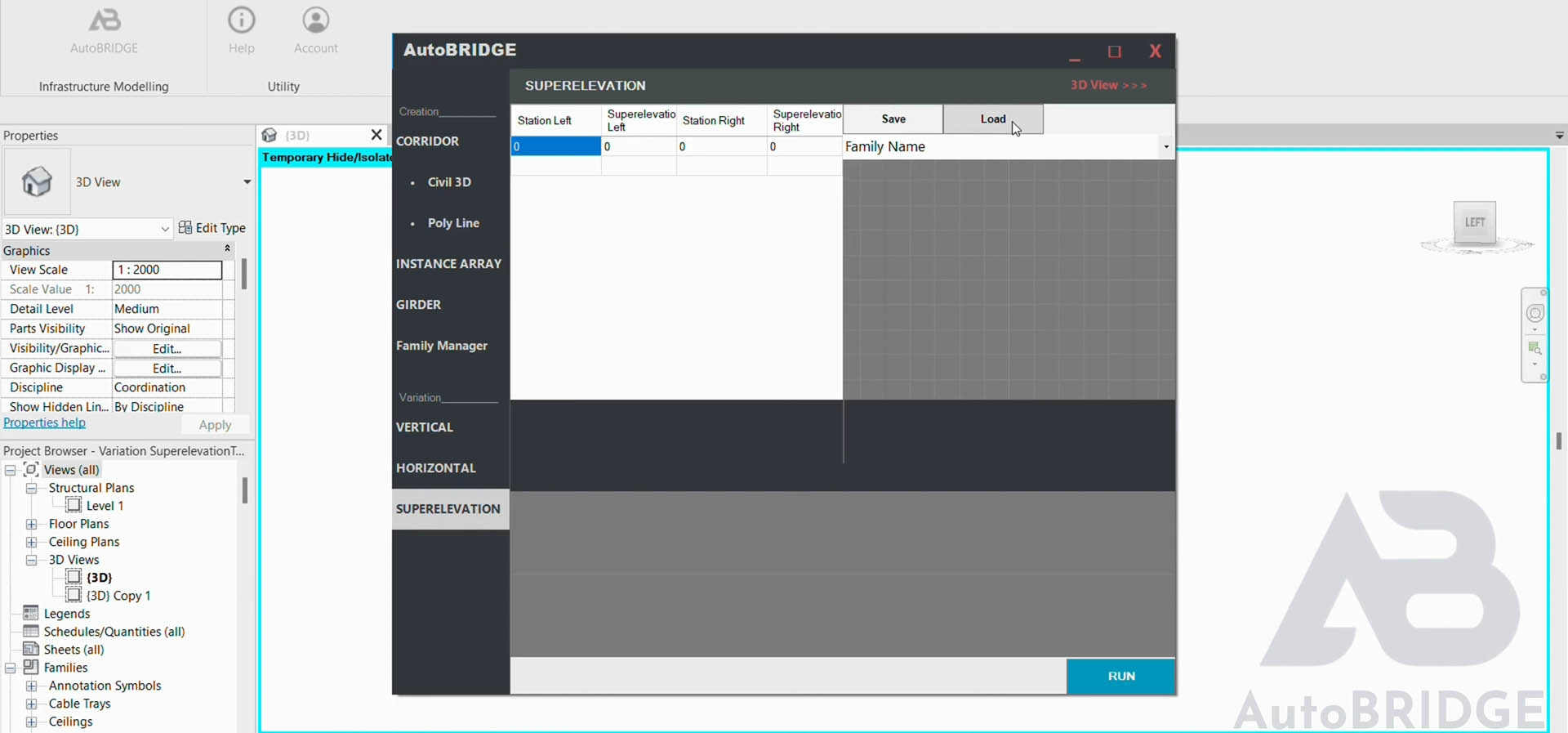Open the 3D View: {3D} instance dropdown
This screenshot has height=733, width=1568.
tap(165, 229)
